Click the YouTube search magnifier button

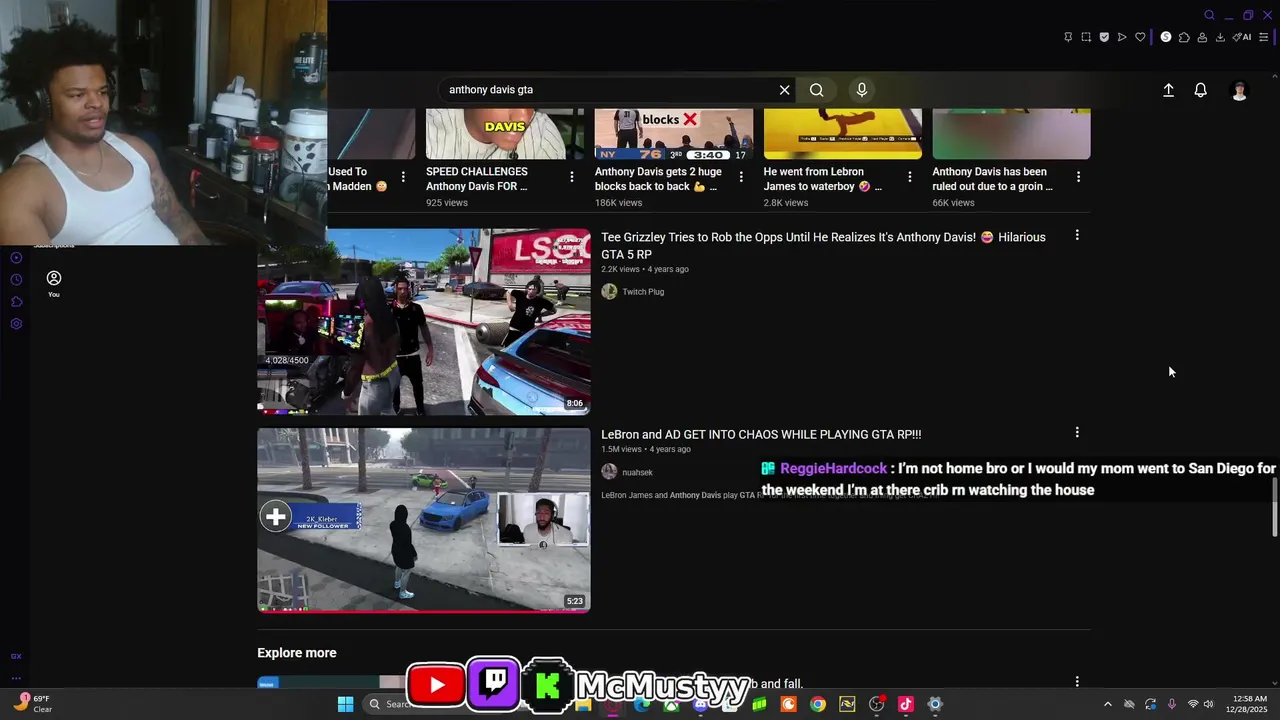(x=817, y=90)
